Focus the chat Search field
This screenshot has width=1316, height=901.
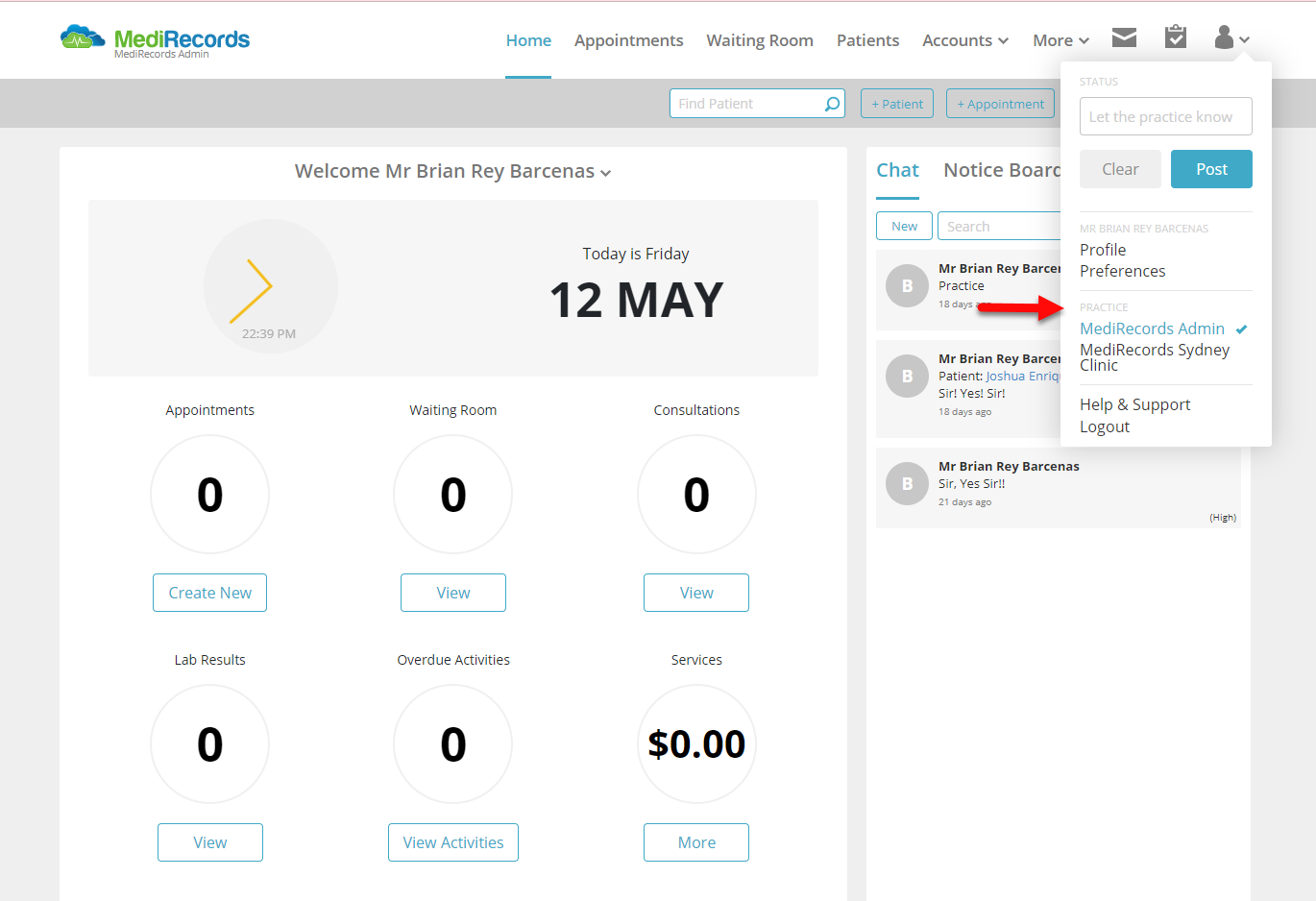[999, 226]
